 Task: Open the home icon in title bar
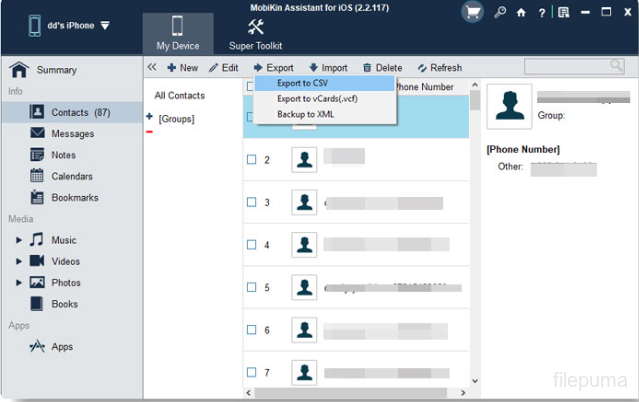click(x=521, y=13)
